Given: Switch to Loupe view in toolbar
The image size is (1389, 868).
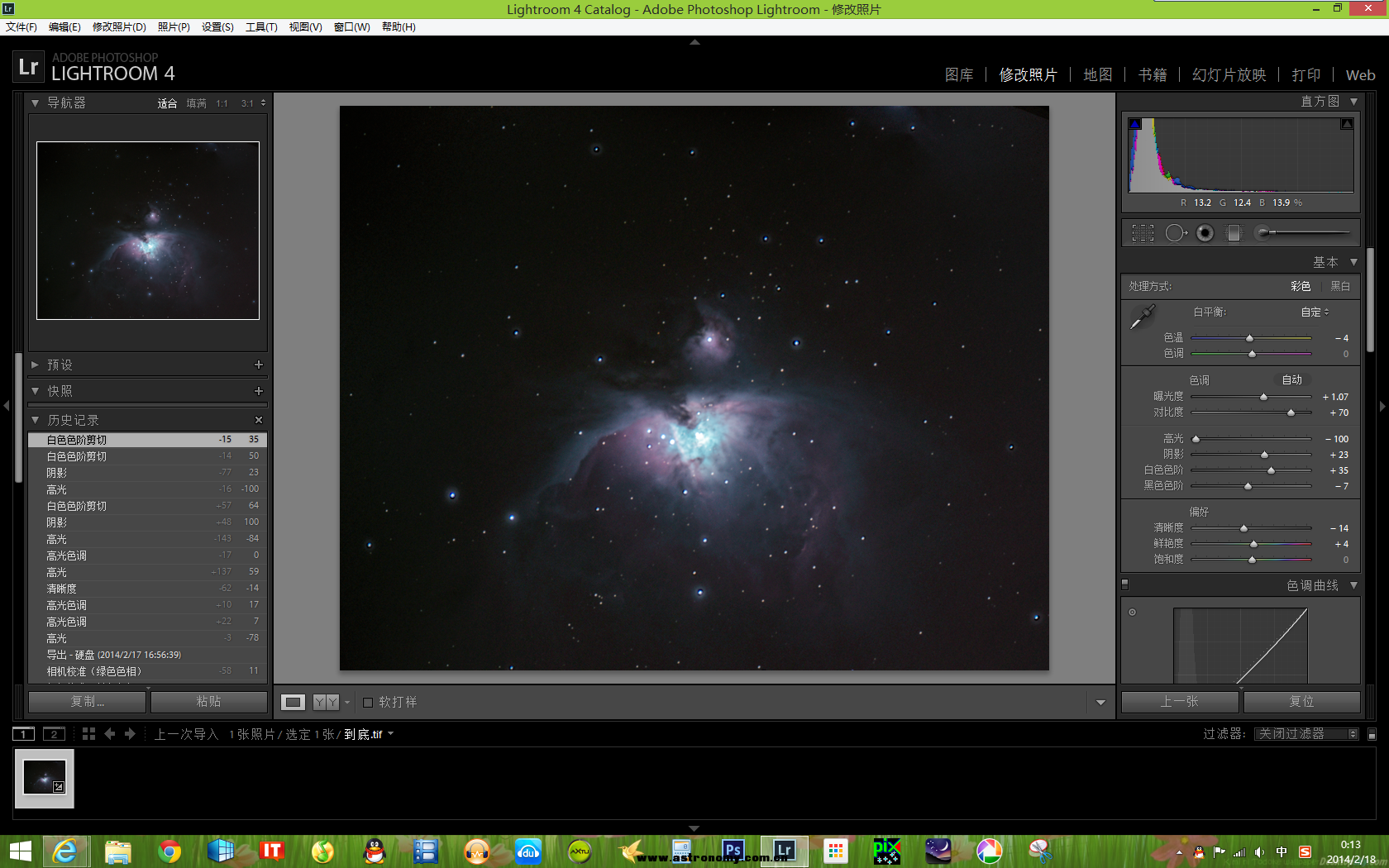Looking at the screenshot, I should pos(293,702).
